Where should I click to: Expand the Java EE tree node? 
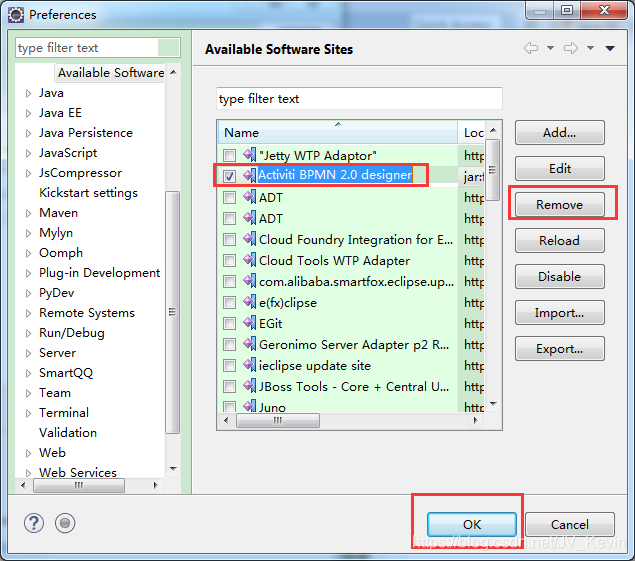28,113
